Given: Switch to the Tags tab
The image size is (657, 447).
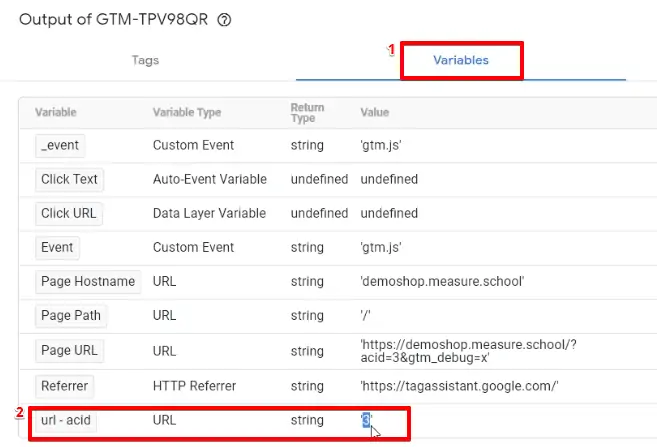Looking at the screenshot, I should 145,60.
